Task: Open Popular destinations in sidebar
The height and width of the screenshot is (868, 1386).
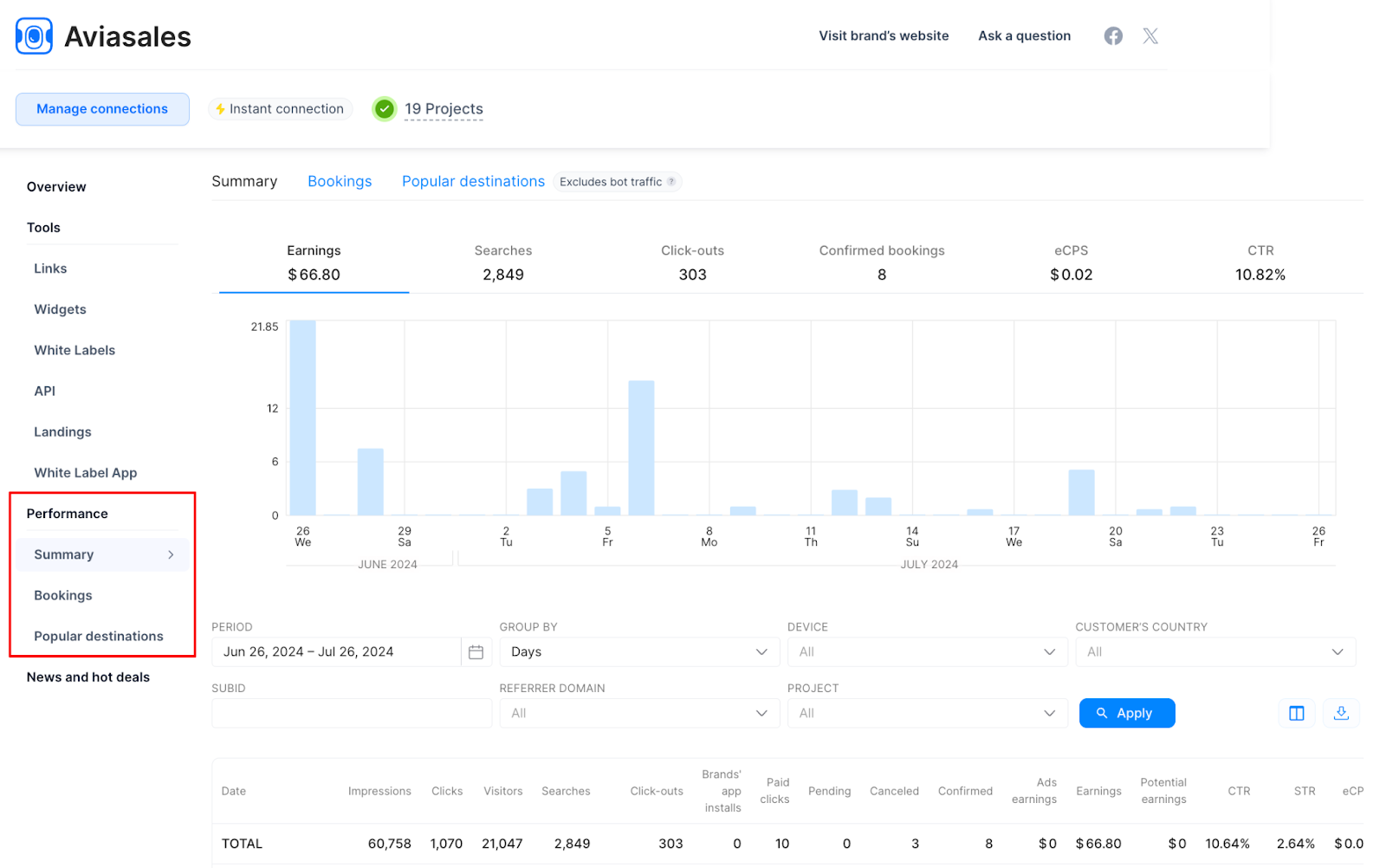Action: click(x=99, y=636)
